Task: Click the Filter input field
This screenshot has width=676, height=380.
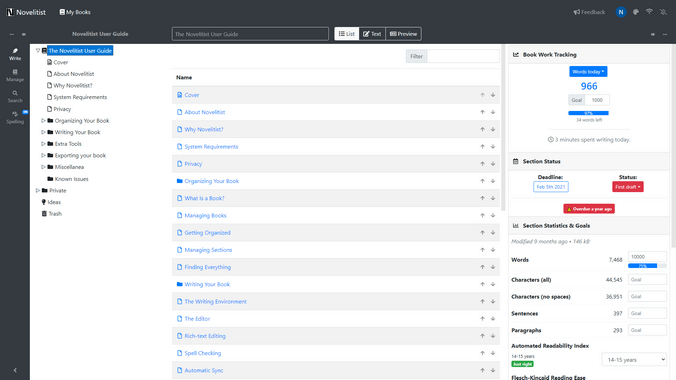Action: tap(463, 56)
